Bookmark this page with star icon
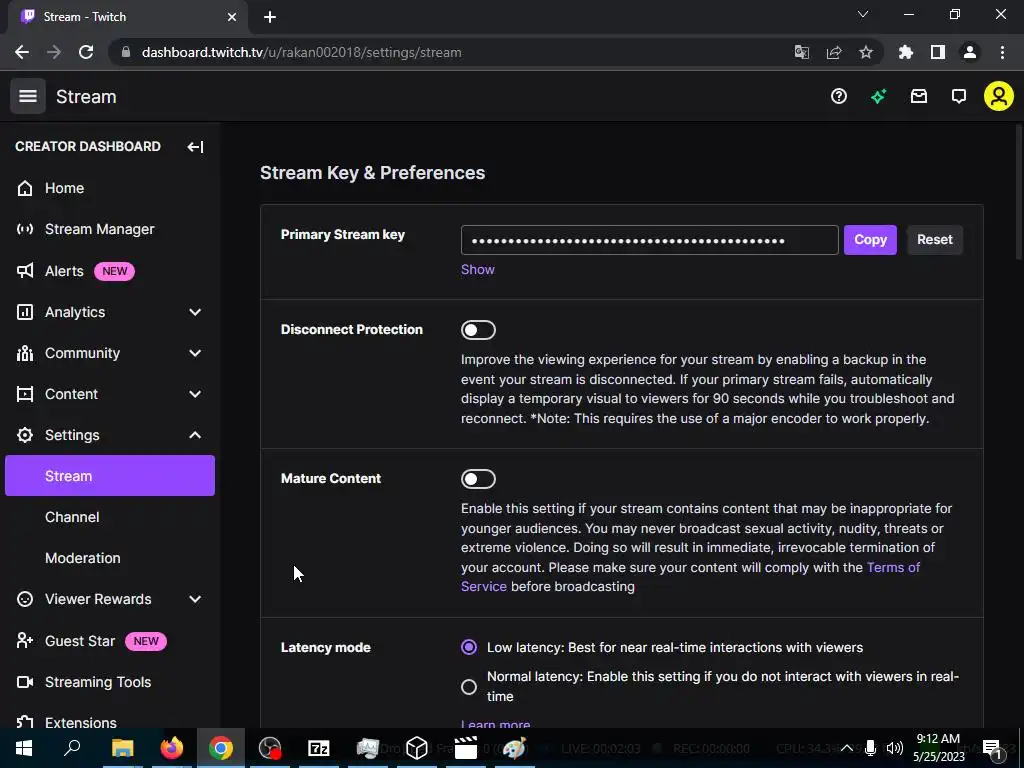 click(x=865, y=52)
